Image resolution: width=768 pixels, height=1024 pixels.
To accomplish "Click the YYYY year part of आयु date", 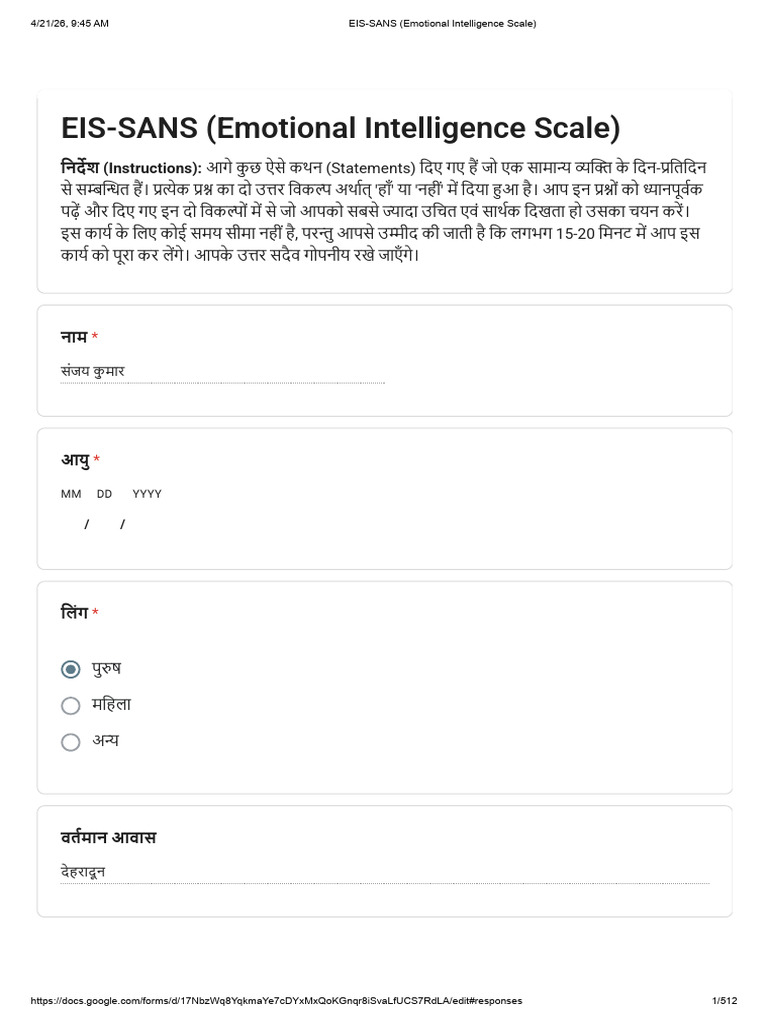I will click(147, 524).
